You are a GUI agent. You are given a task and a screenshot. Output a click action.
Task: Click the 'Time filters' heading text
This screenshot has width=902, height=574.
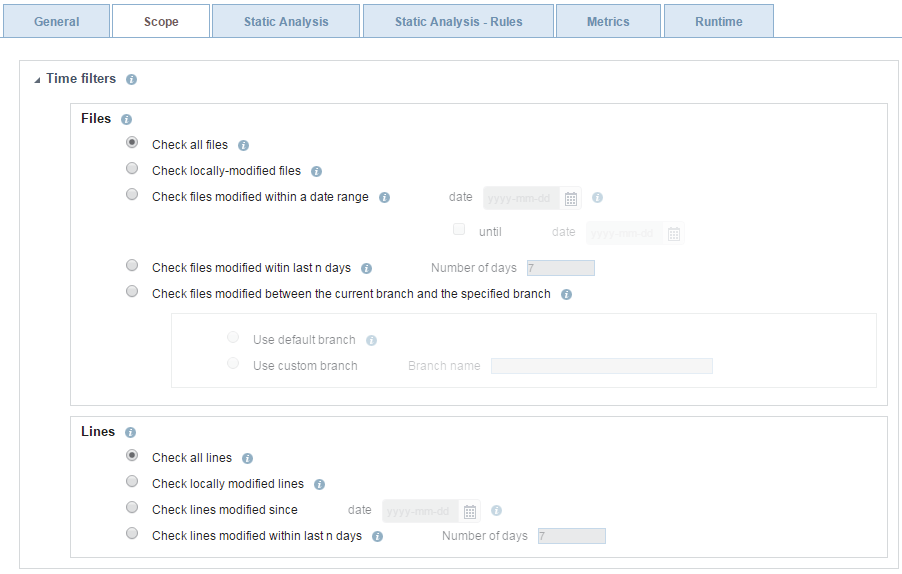pos(81,79)
